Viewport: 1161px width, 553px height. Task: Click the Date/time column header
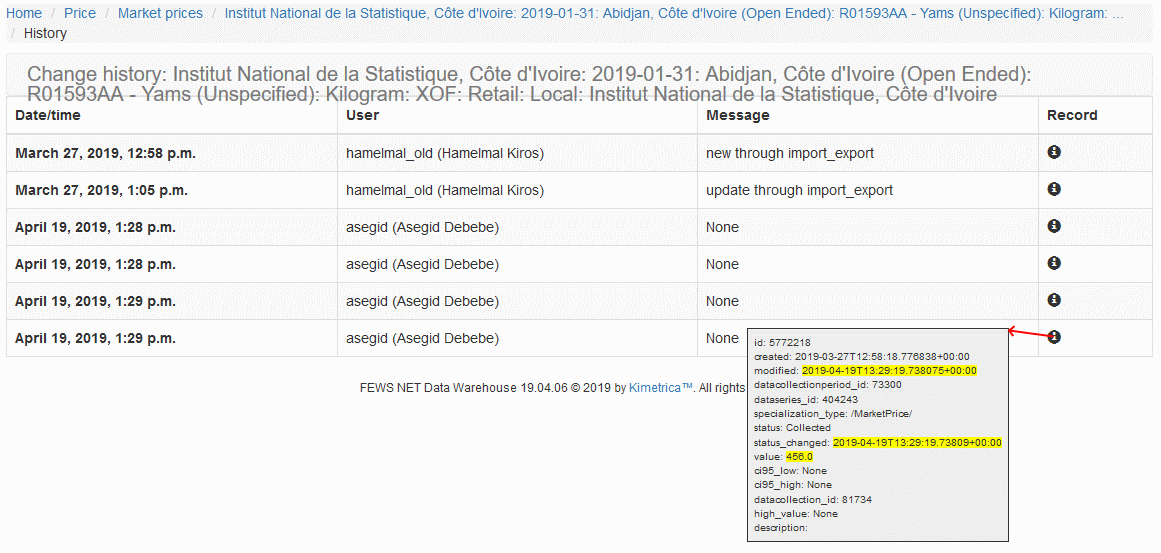[x=48, y=115]
